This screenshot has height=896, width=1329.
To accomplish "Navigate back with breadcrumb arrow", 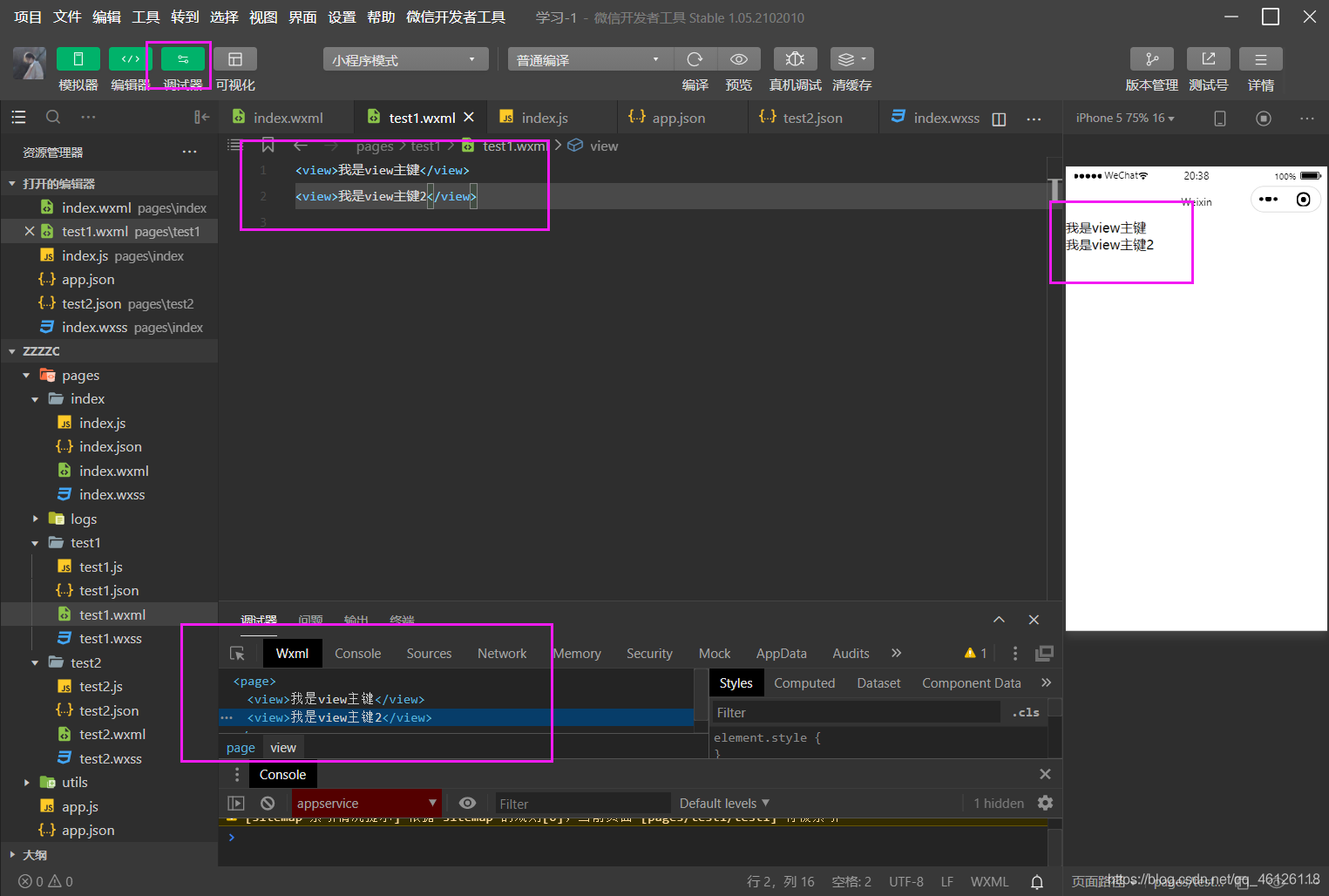I will 301,146.
